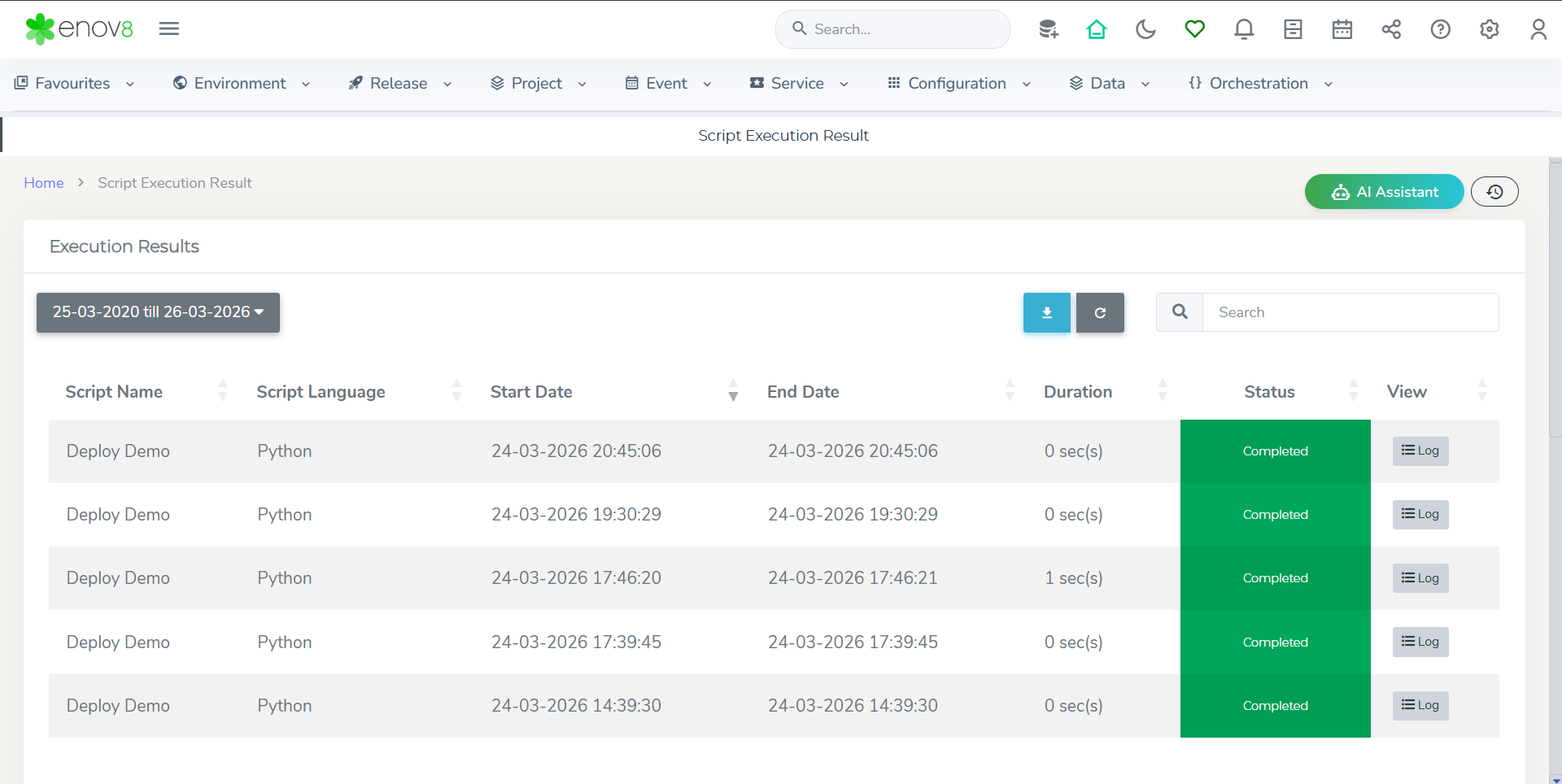
Task: Open the date range dropdown
Action: [x=158, y=312]
